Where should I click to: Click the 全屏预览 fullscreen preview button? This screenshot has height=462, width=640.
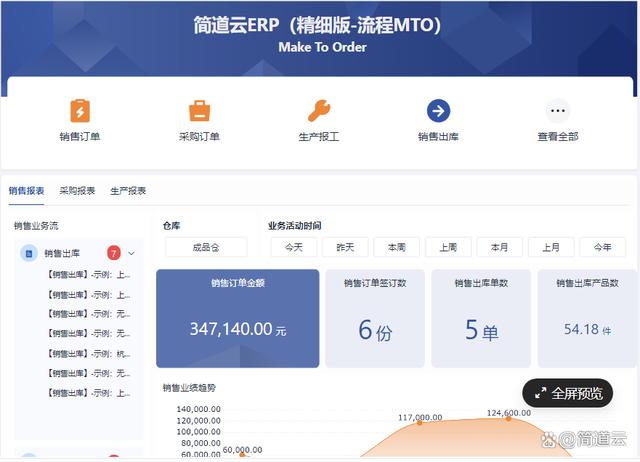(568, 393)
